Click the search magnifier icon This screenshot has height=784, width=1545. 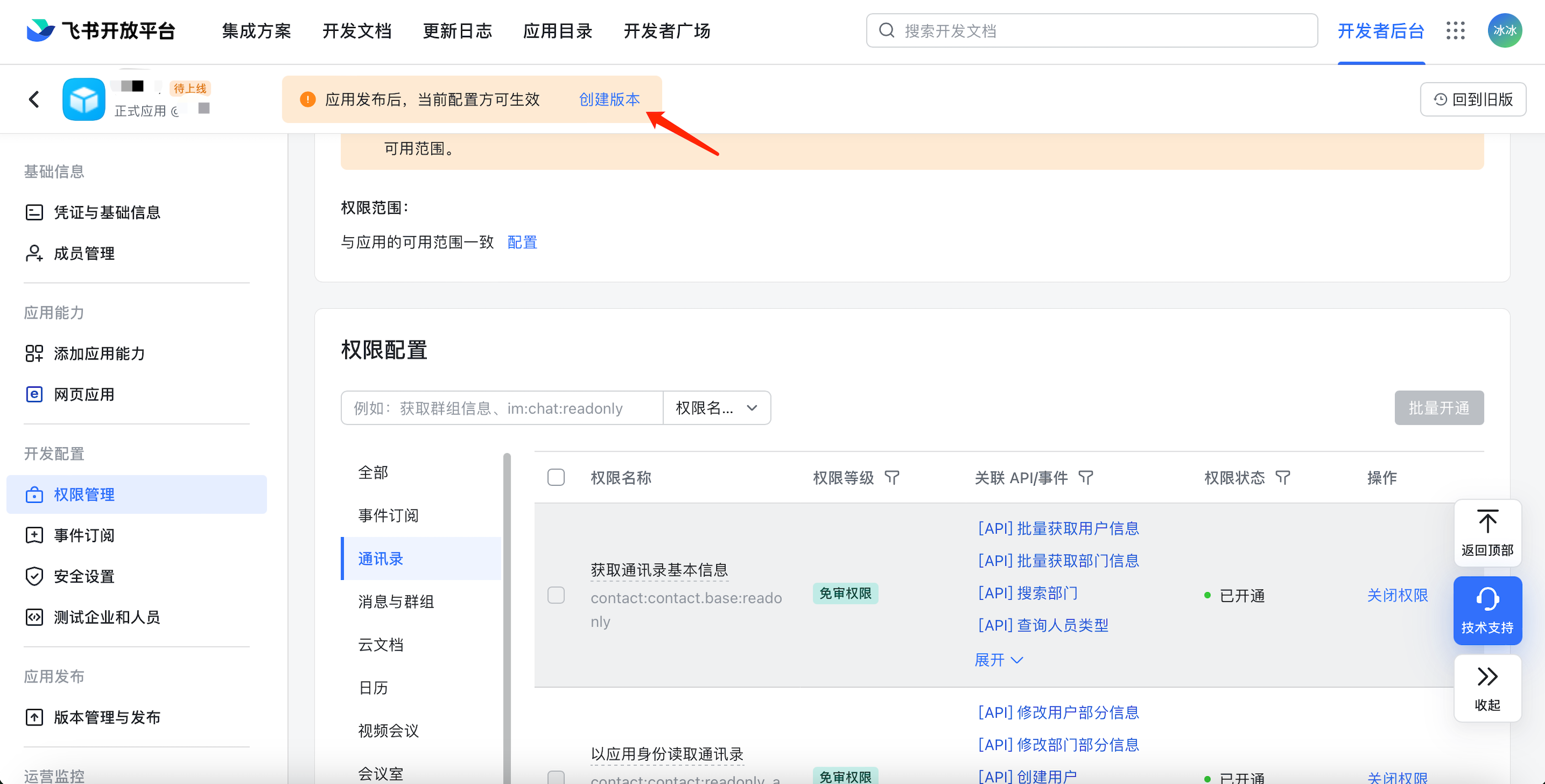click(887, 30)
